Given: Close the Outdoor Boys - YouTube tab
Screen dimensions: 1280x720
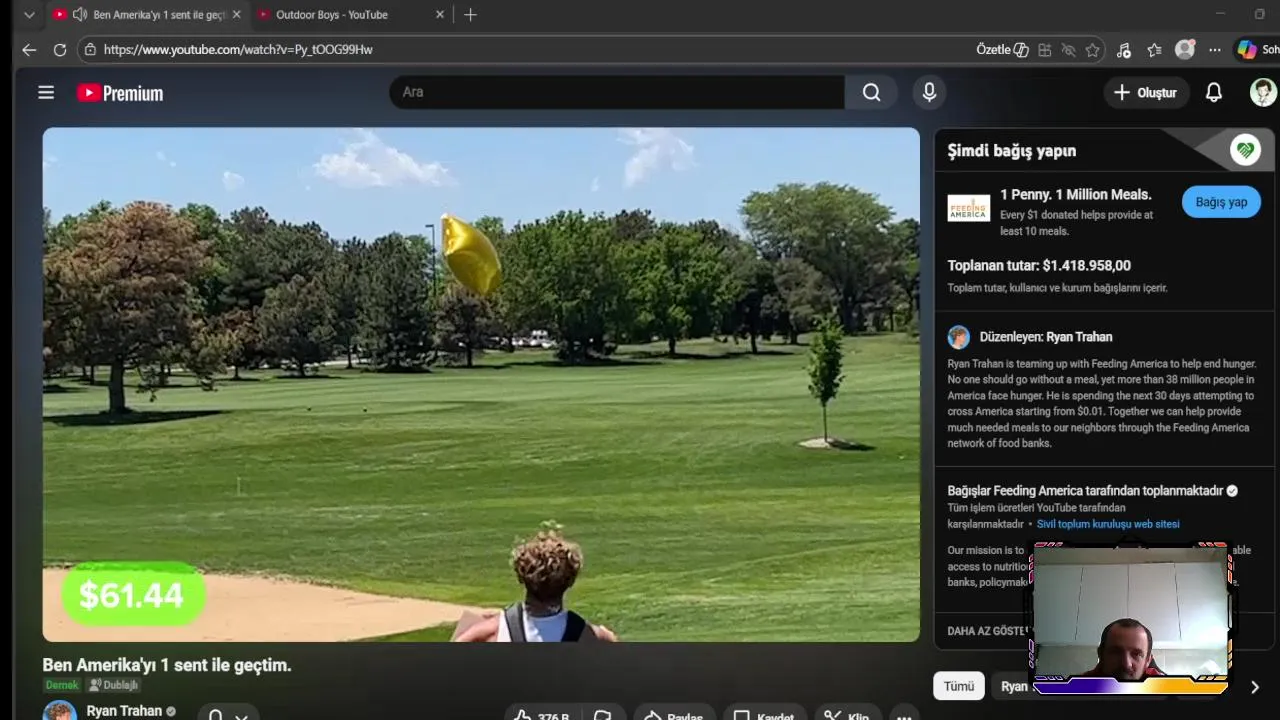Looking at the screenshot, I should pyautogui.click(x=439, y=15).
